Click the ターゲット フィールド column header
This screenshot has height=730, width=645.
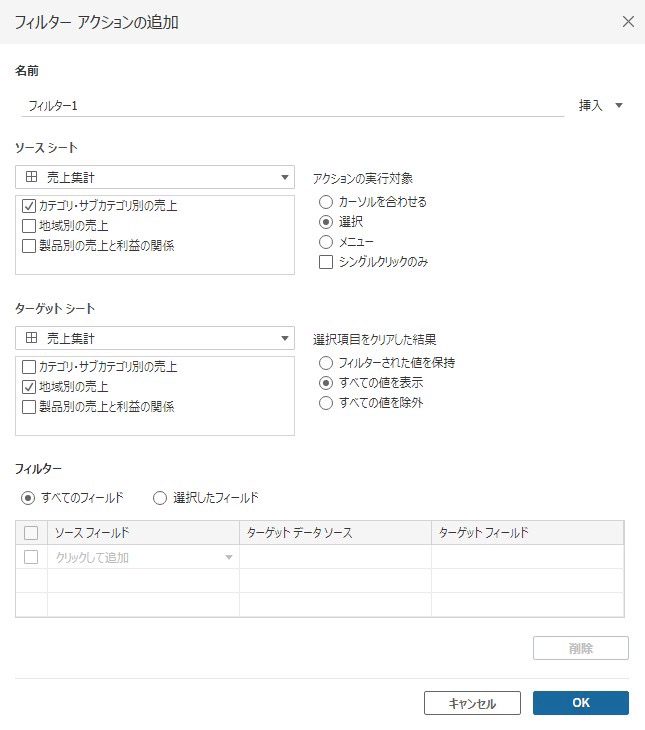pos(527,533)
